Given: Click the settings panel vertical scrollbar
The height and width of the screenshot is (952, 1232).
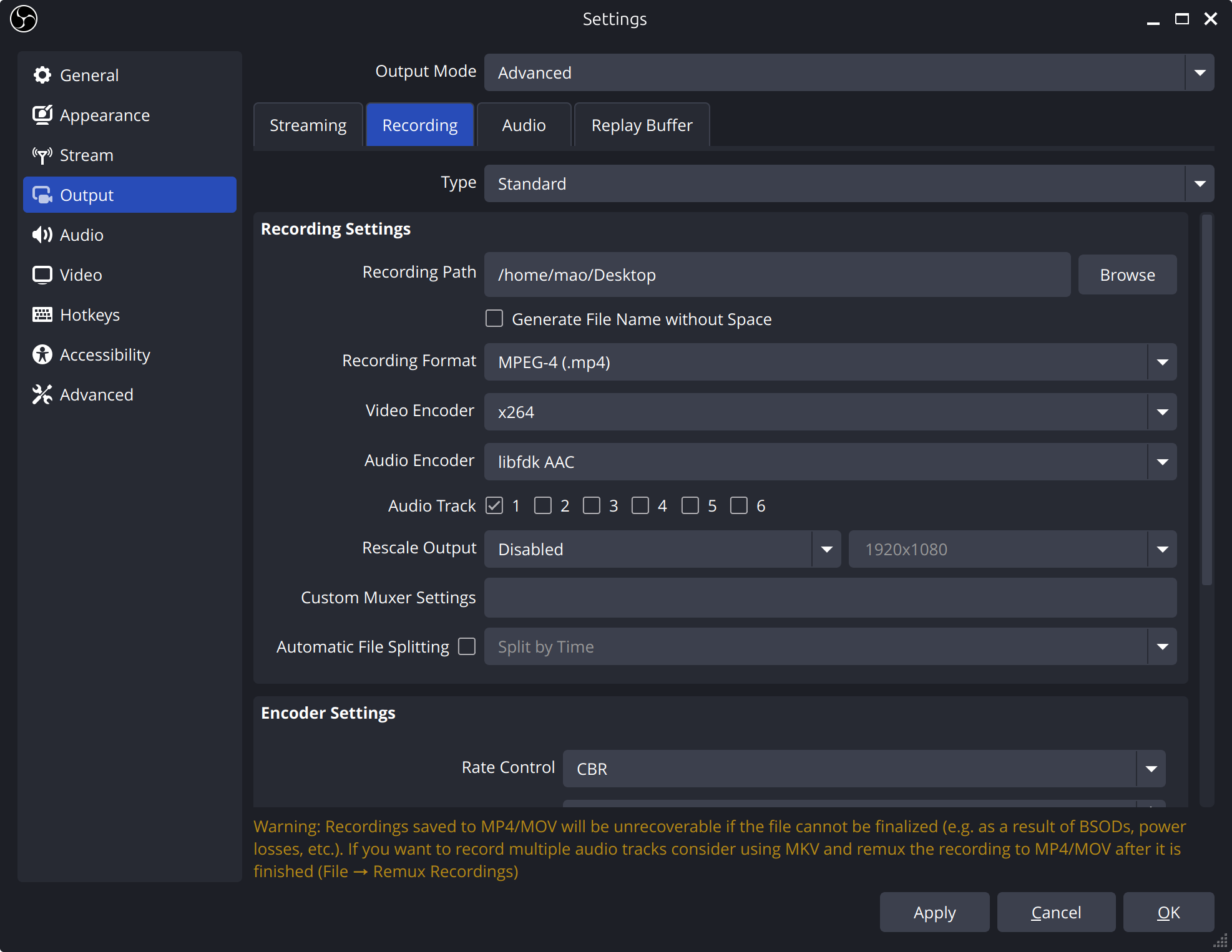Looking at the screenshot, I should point(1206,399).
